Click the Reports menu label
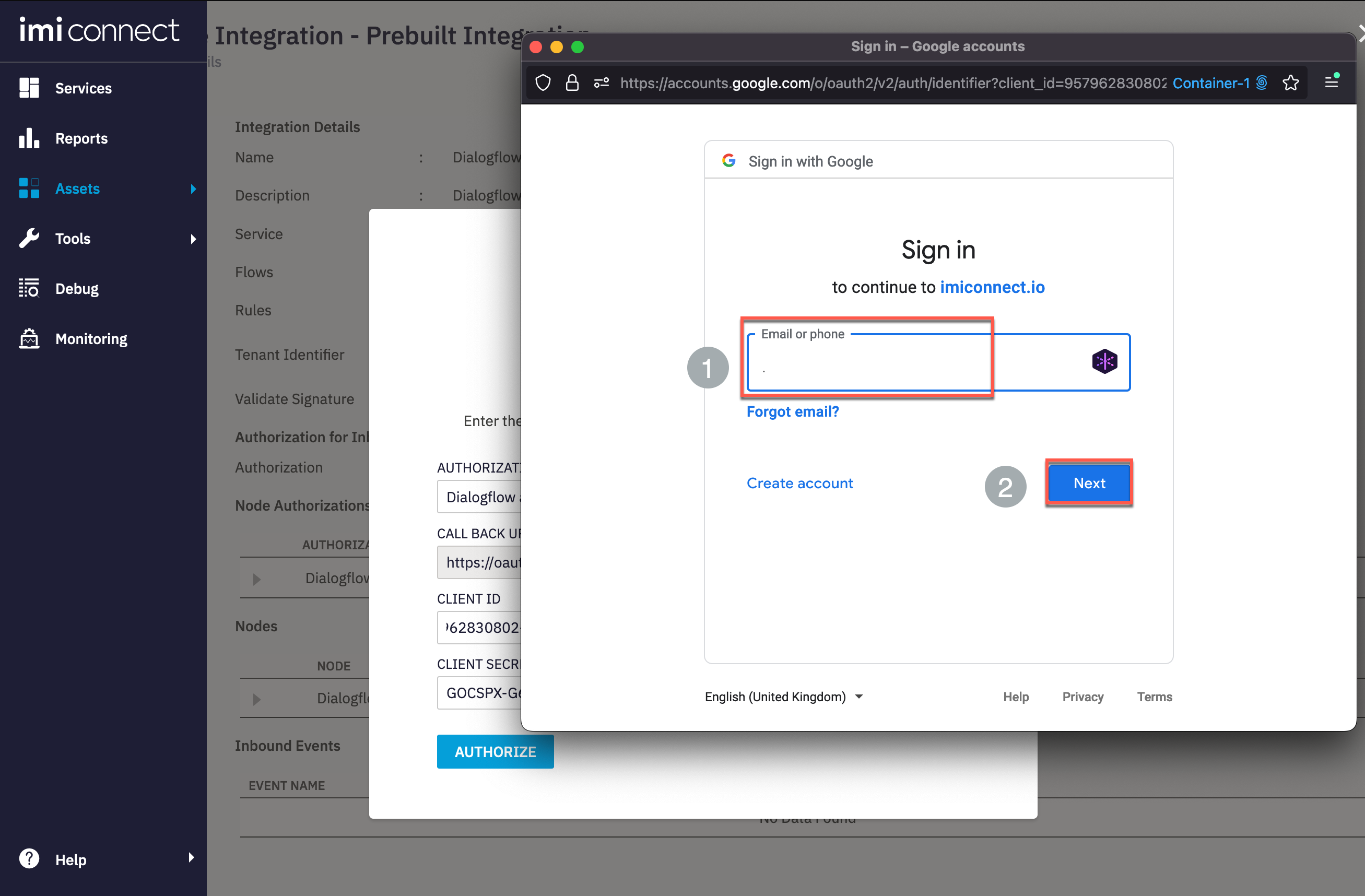Image resolution: width=1365 pixels, height=896 pixels. click(81, 138)
